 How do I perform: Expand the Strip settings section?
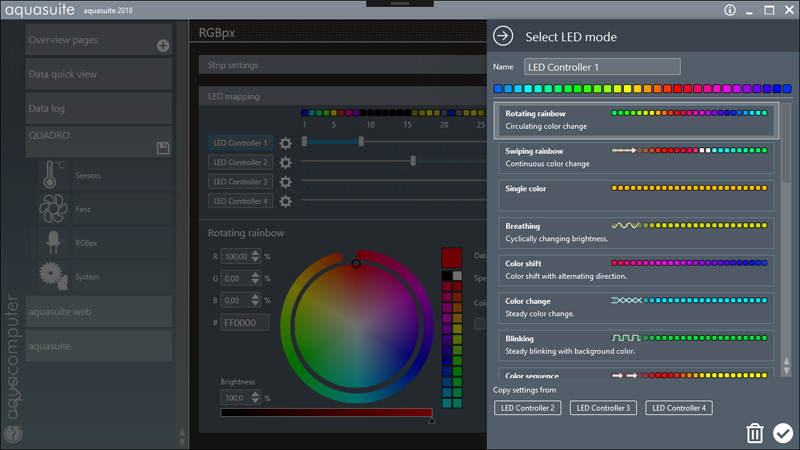(340, 65)
